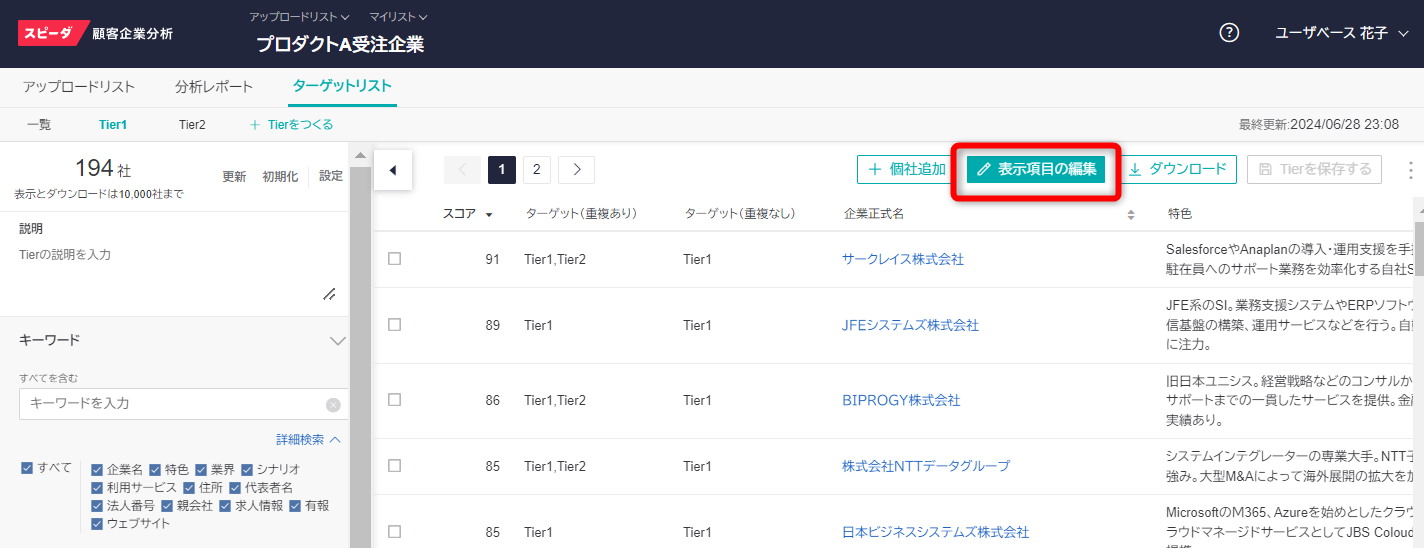The height and width of the screenshot is (548, 1424).
Task: Sort the company official name column
Action: tap(1131, 215)
